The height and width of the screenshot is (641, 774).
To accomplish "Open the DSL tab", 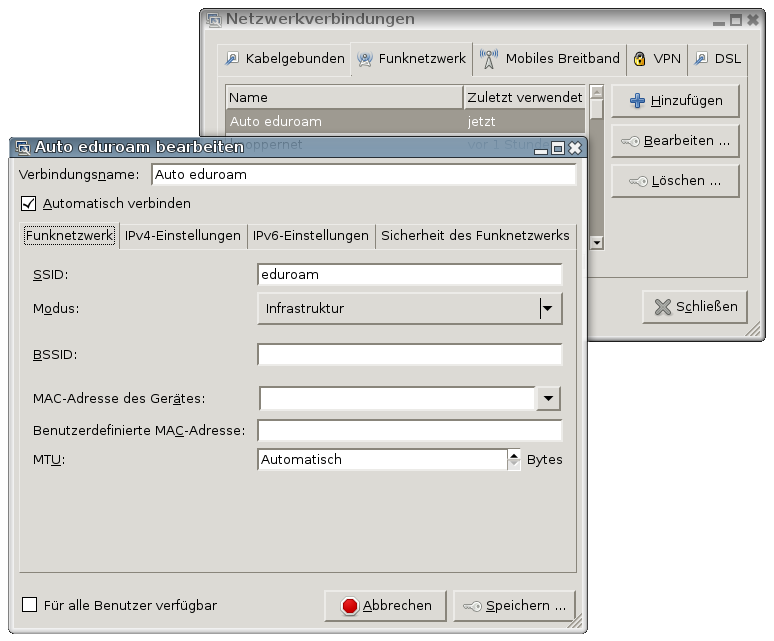I will pyautogui.click(x=717, y=59).
